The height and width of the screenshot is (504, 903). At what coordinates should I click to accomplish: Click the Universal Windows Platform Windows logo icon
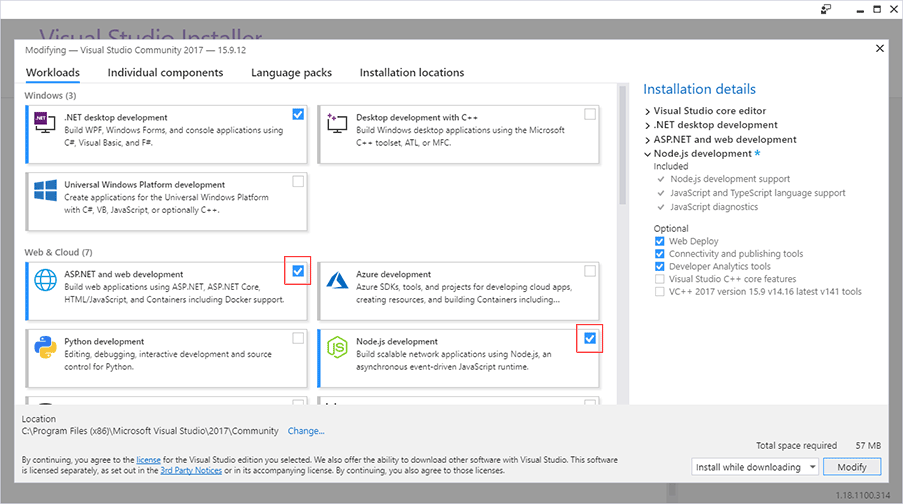45,190
